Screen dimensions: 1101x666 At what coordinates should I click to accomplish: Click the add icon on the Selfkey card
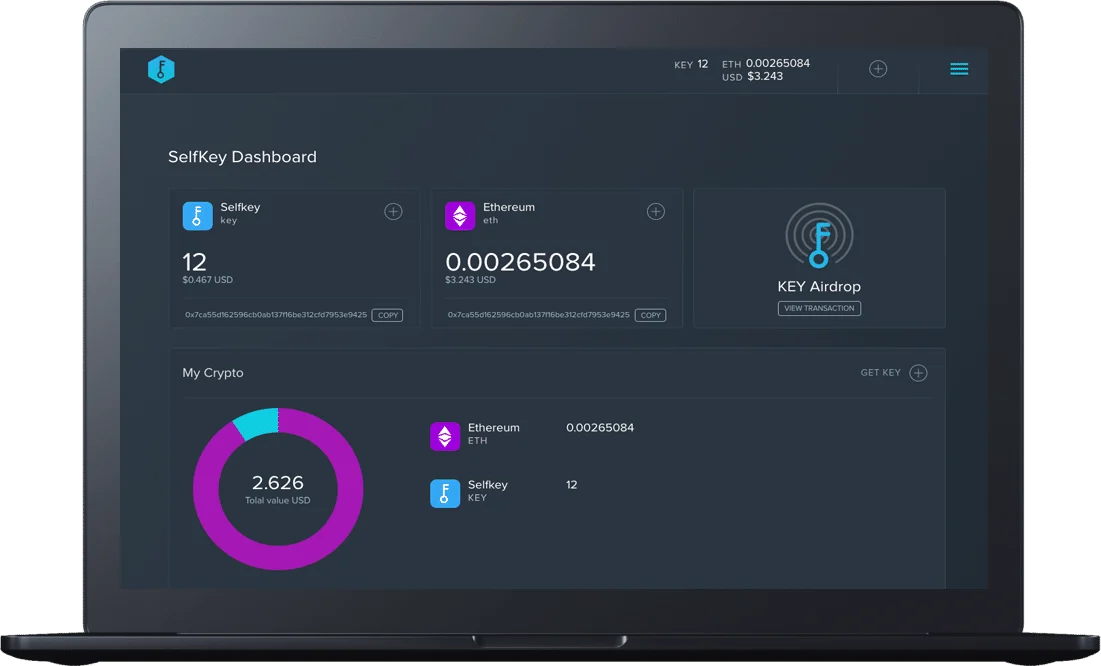click(393, 211)
